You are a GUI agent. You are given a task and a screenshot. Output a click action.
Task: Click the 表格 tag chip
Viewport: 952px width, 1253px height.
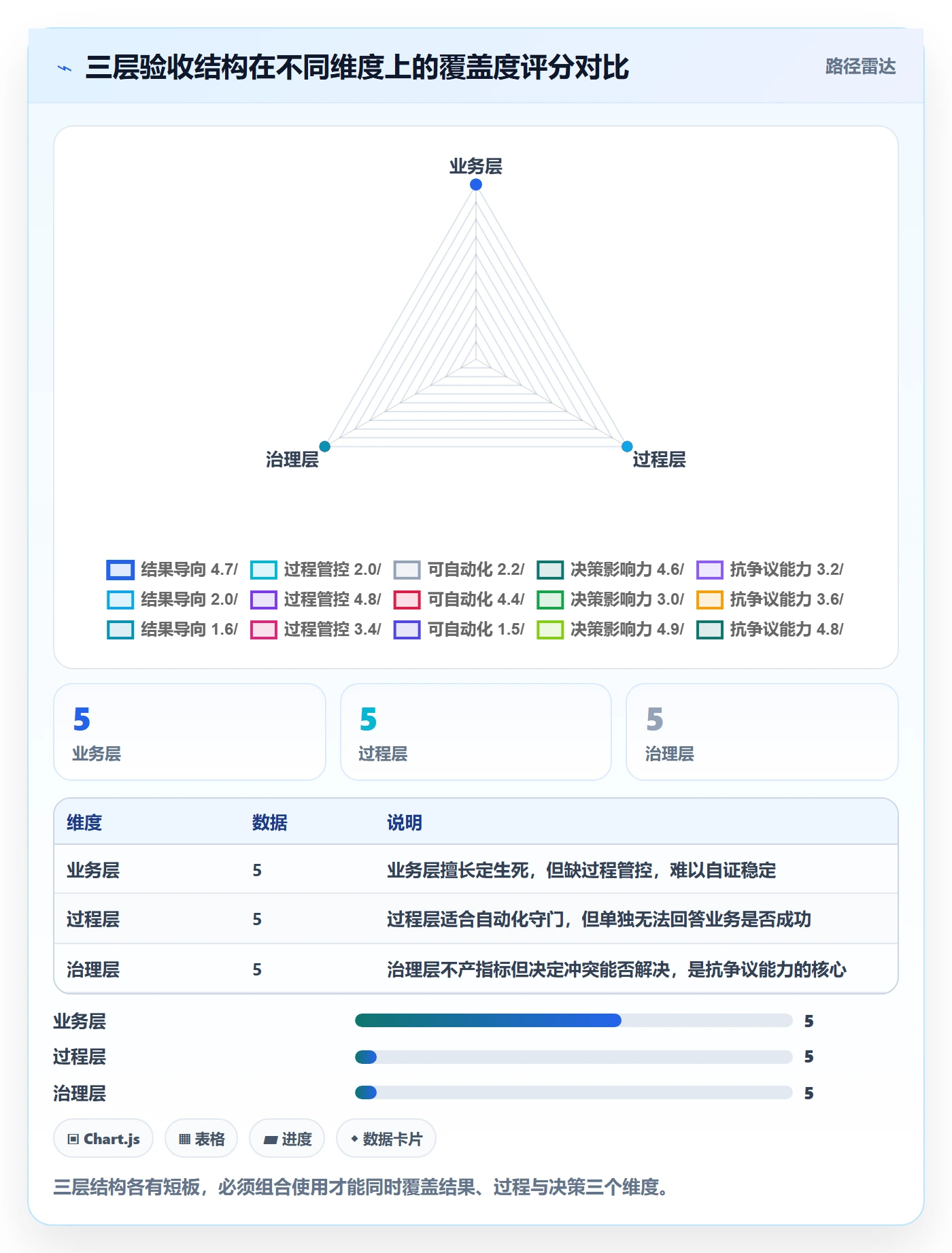point(201,1138)
